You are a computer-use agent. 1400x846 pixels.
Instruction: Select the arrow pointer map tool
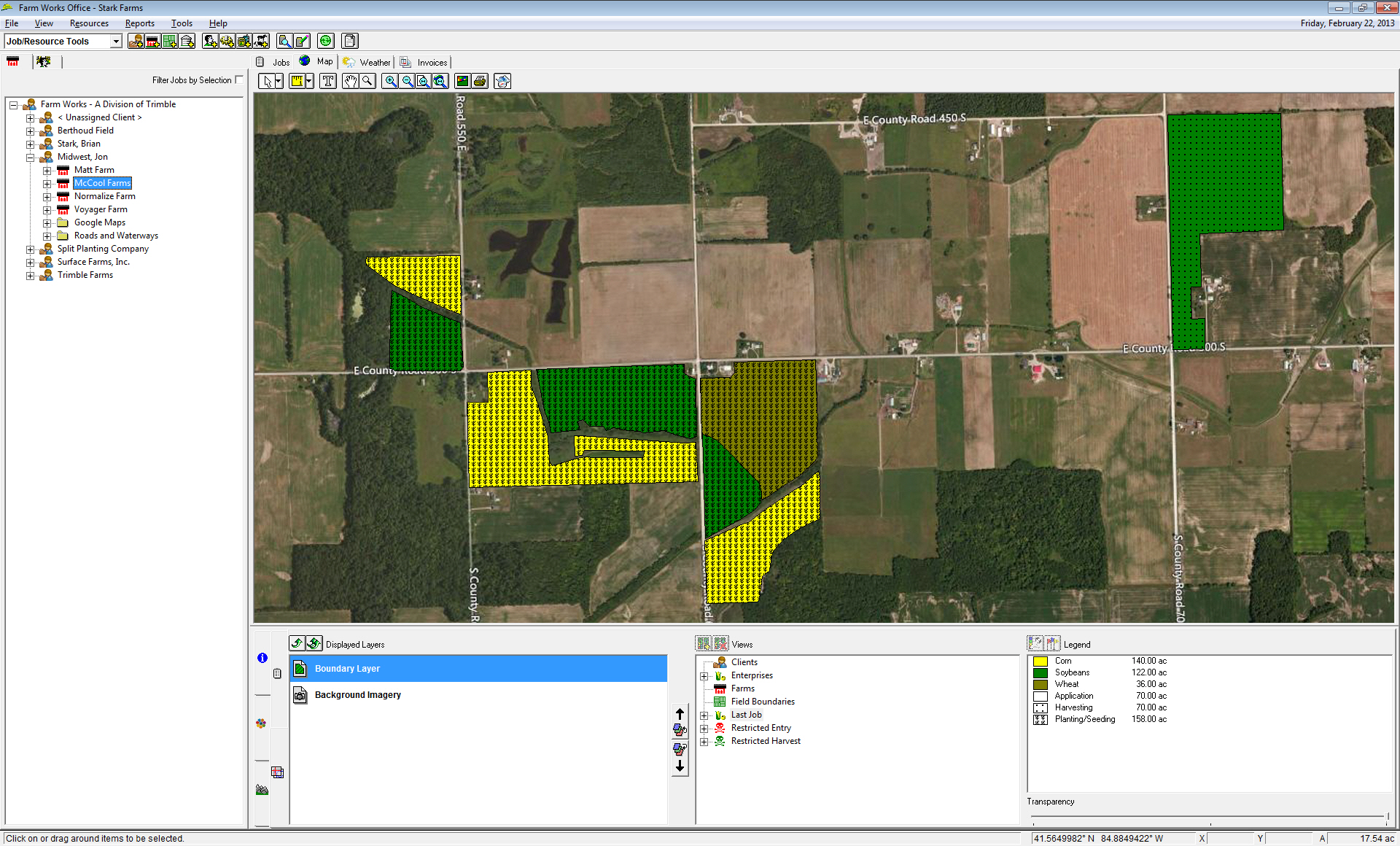click(x=267, y=81)
